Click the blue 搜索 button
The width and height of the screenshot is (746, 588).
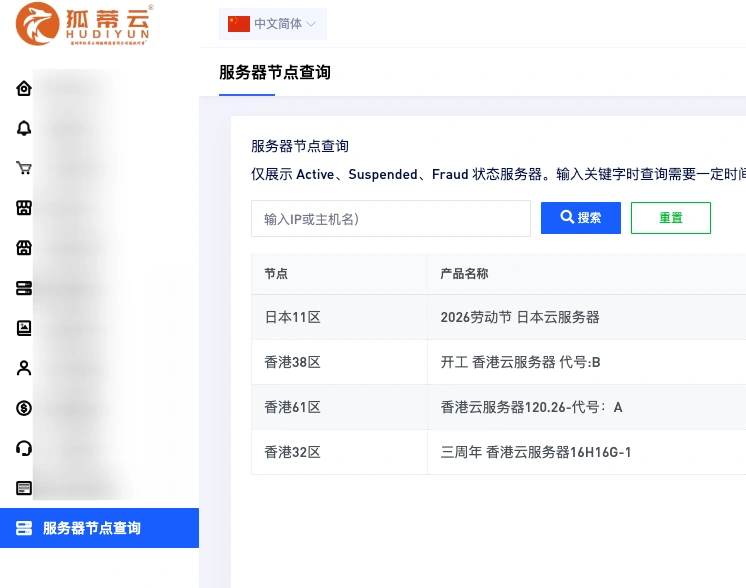pos(580,218)
